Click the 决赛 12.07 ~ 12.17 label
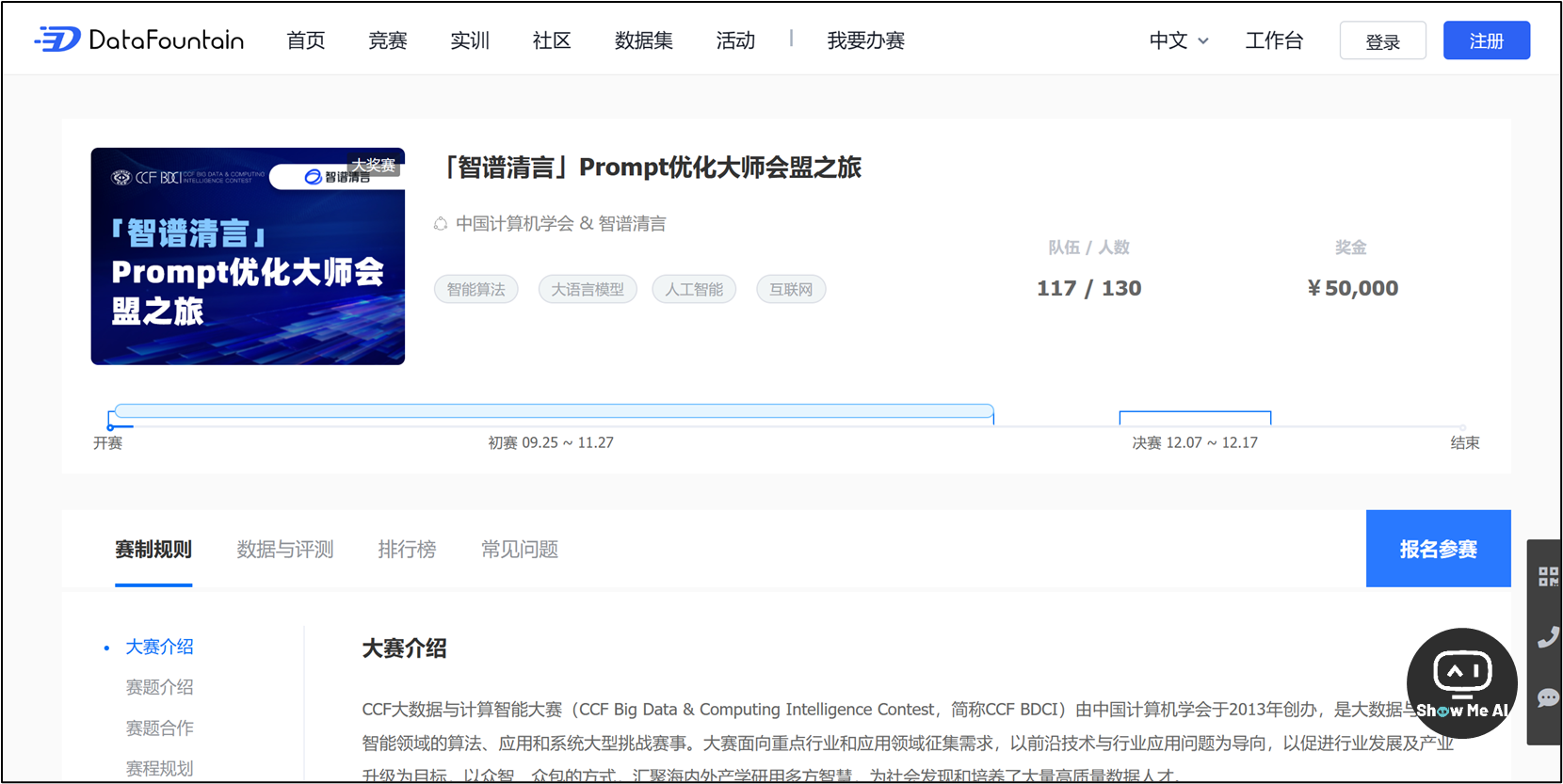Screen dimensions: 1563x784 pos(1195,442)
